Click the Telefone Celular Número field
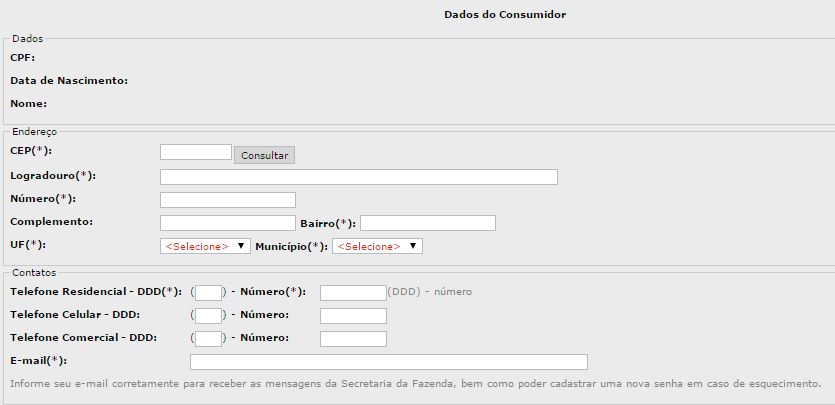The width and height of the screenshot is (835, 405). click(352, 316)
